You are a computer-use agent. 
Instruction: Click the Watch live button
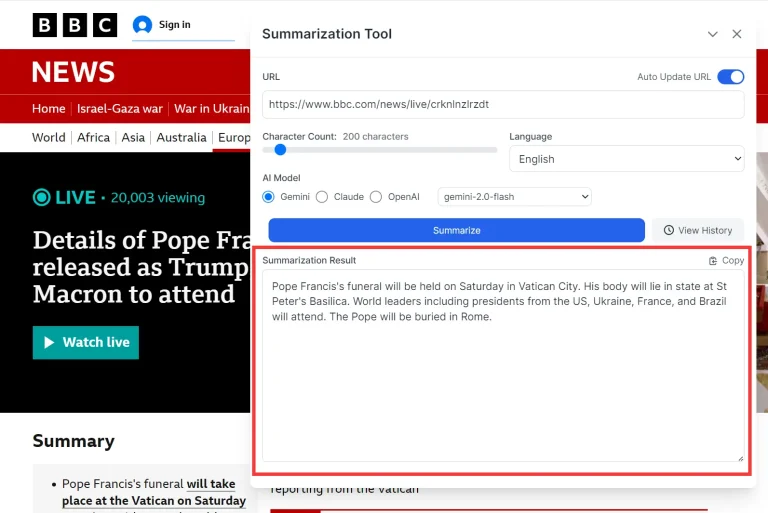click(x=86, y=342)
